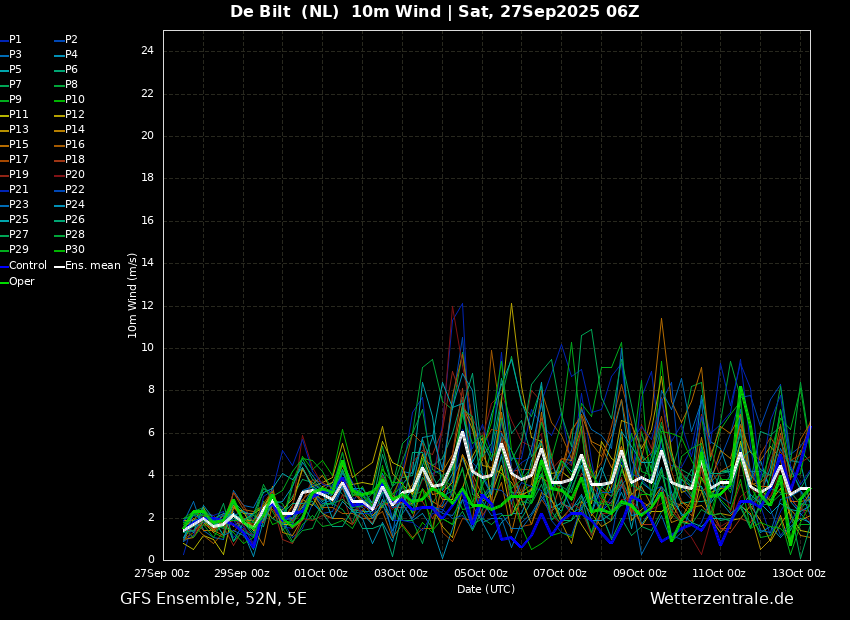Screen dimensions: 850x620
Task: Click the GFS Ensemble, 52N, 5E caption
Action: pos(213,599)
